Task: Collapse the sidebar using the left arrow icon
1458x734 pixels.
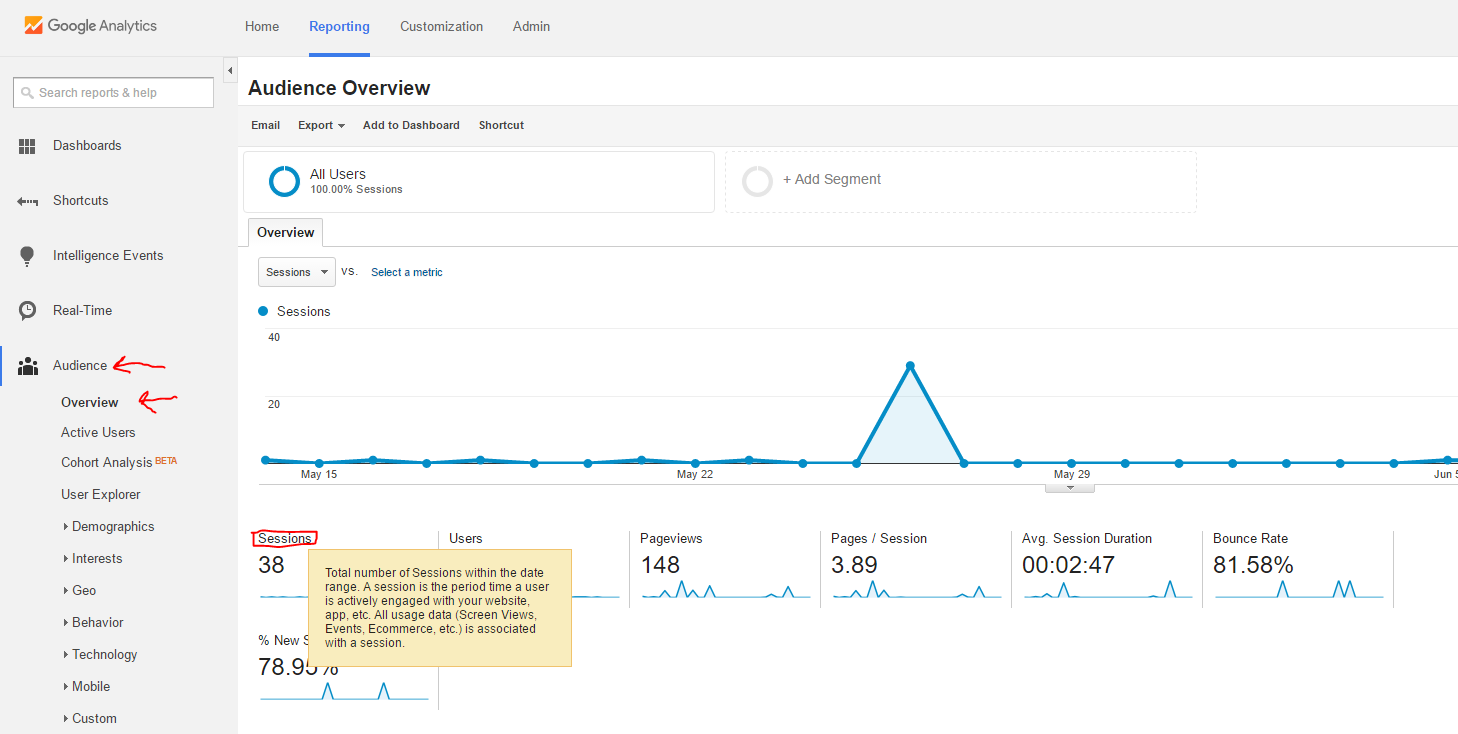Action: 229,71
